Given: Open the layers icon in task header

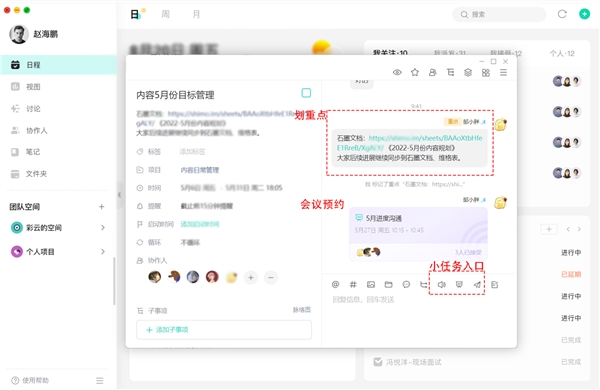Looking at the screenshot, I should pos(468,72).
